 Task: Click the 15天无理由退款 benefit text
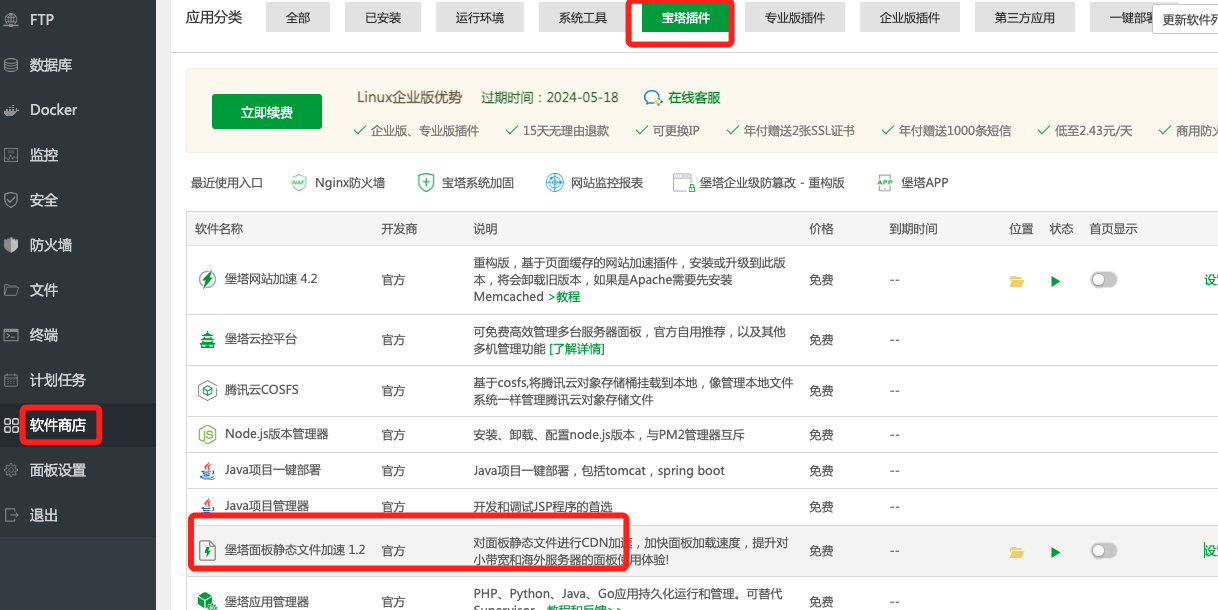(566, 131)
